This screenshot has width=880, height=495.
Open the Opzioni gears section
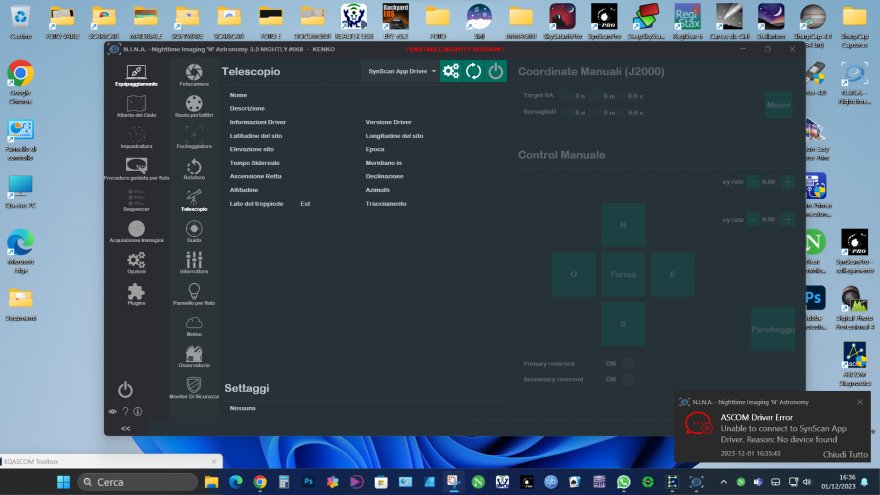pos(136,263)
